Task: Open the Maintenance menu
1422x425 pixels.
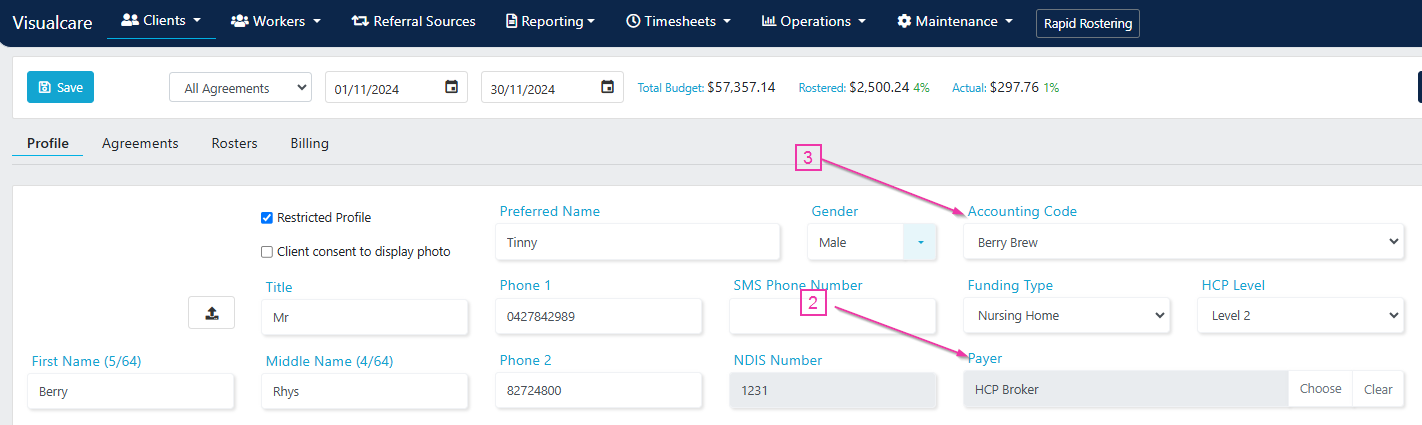Action: coord(955,21)
